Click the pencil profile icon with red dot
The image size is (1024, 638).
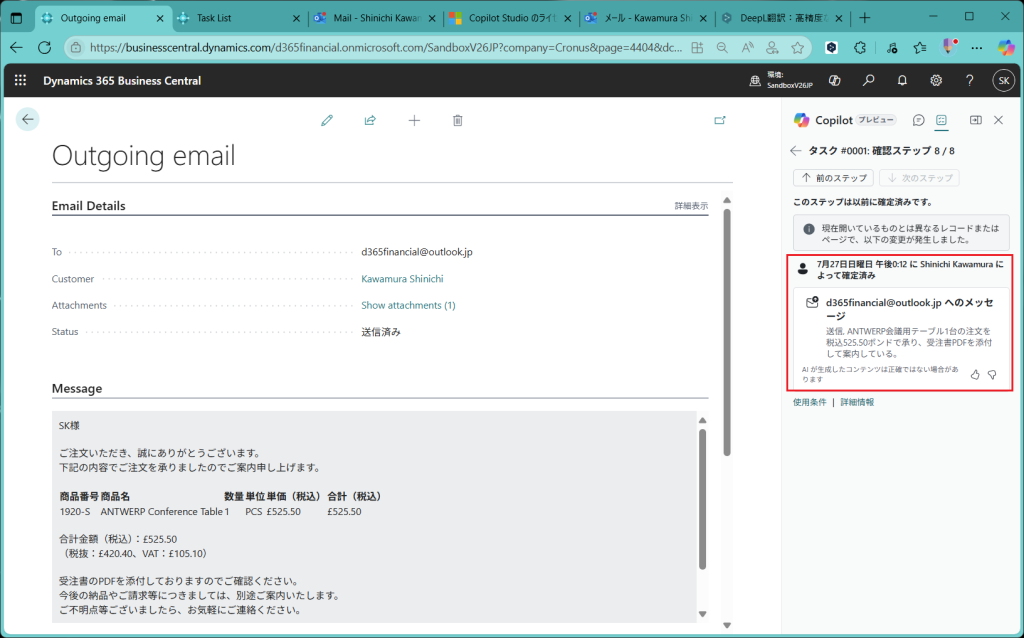(x=949, y=48)
